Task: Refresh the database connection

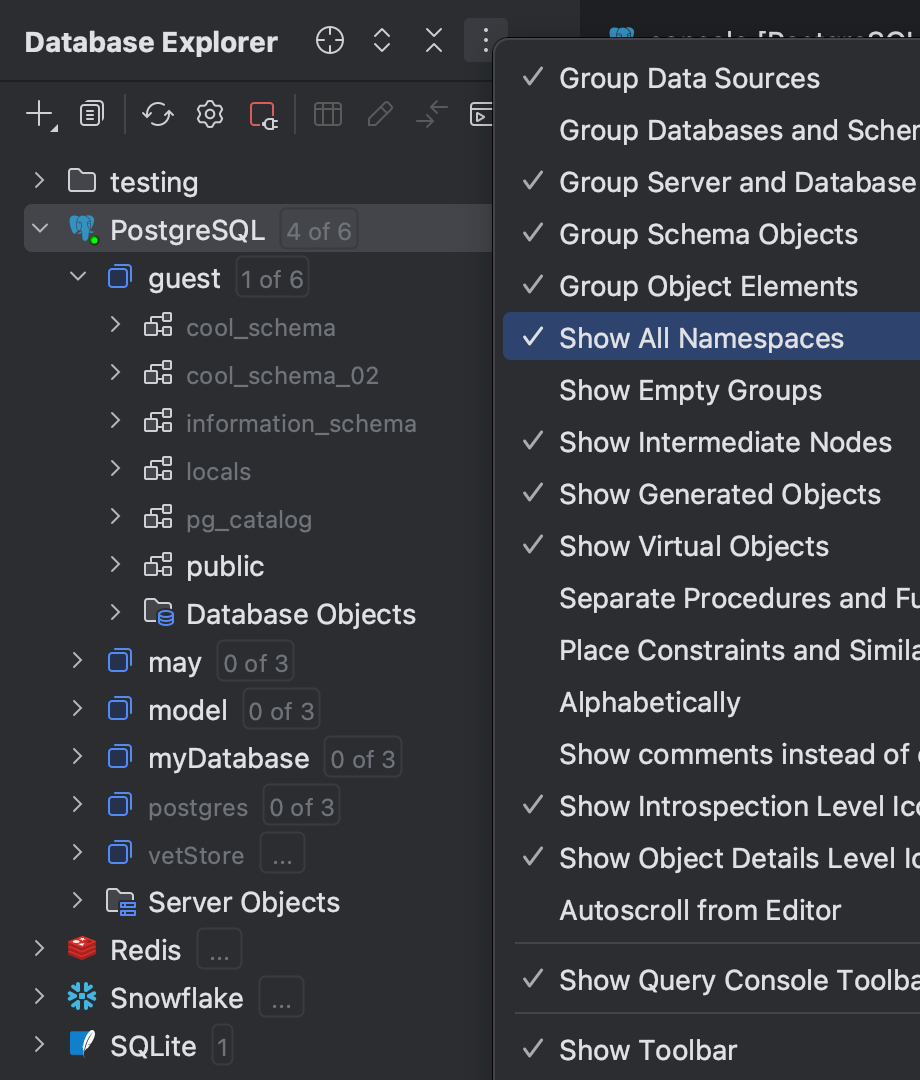Action: click(157, 113)
